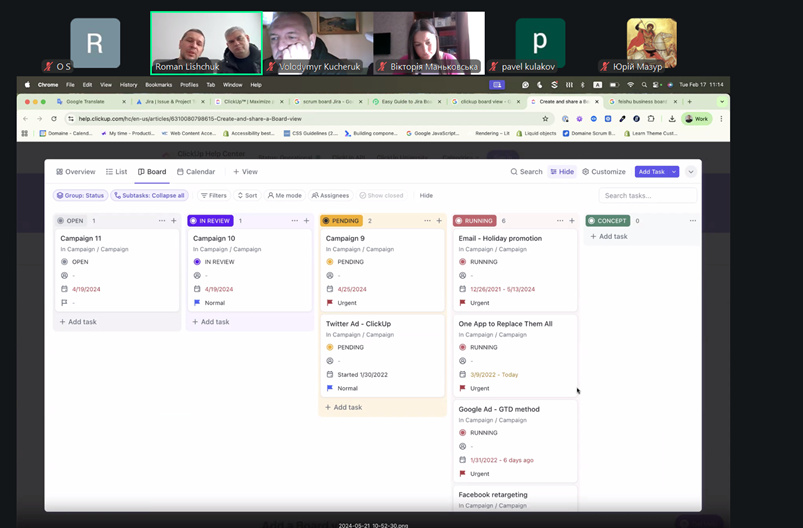Click the Search magnifier in board toolbar
Image resolution: width=803 pixels, height=528 pixels.
click(x=526, y=172)
